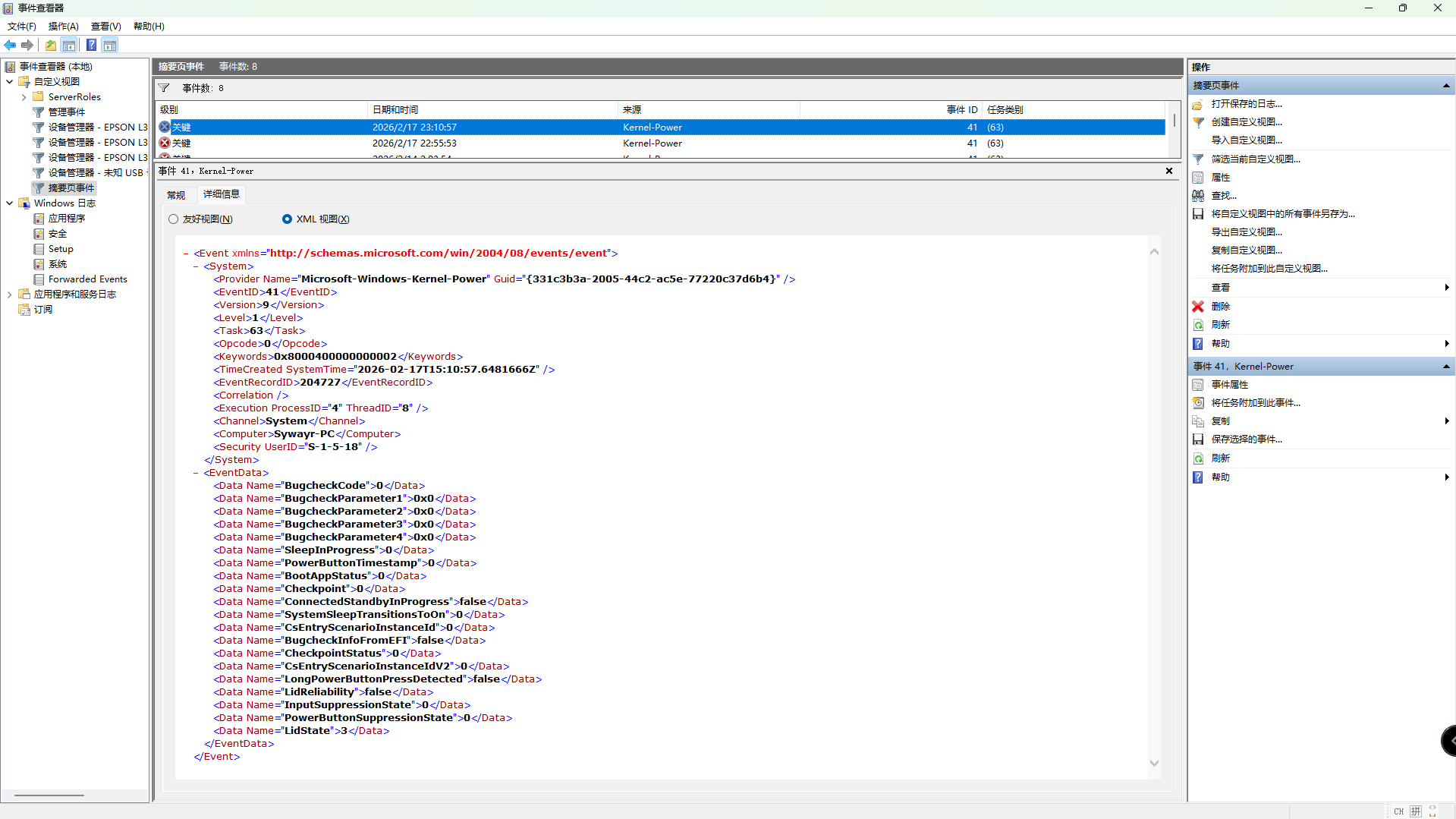Open 打开保存的日志 action
The width and height of the screenshot is (1456, 819).
[x=1247, y=104]
